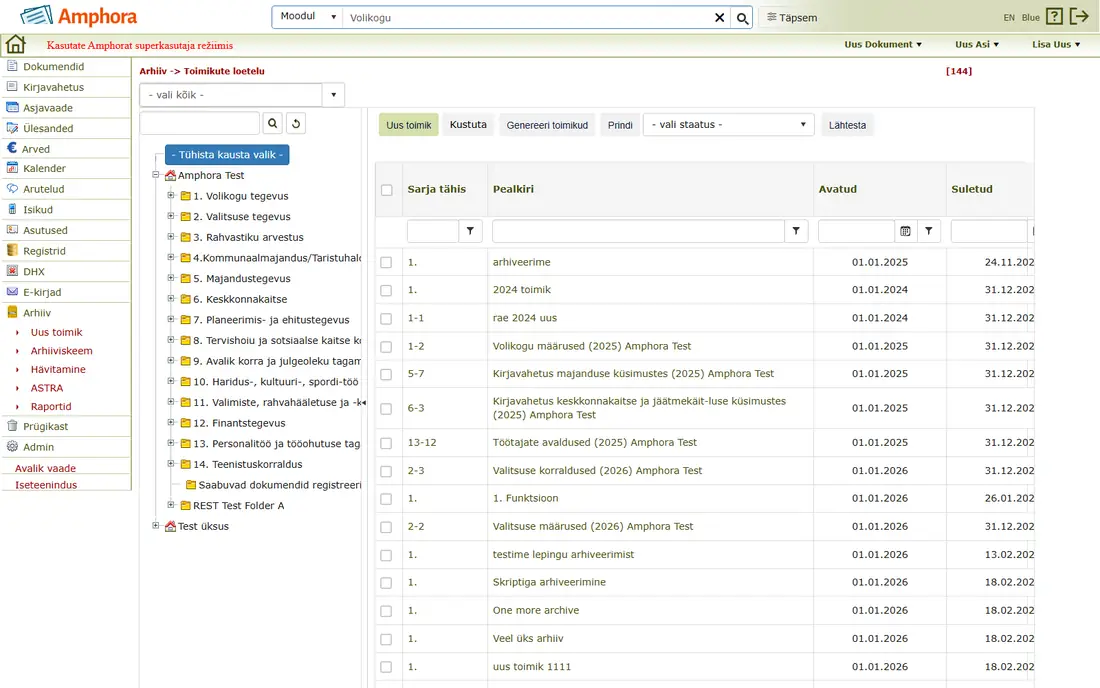Check the rae 2024 uus row

click(386, 318)
